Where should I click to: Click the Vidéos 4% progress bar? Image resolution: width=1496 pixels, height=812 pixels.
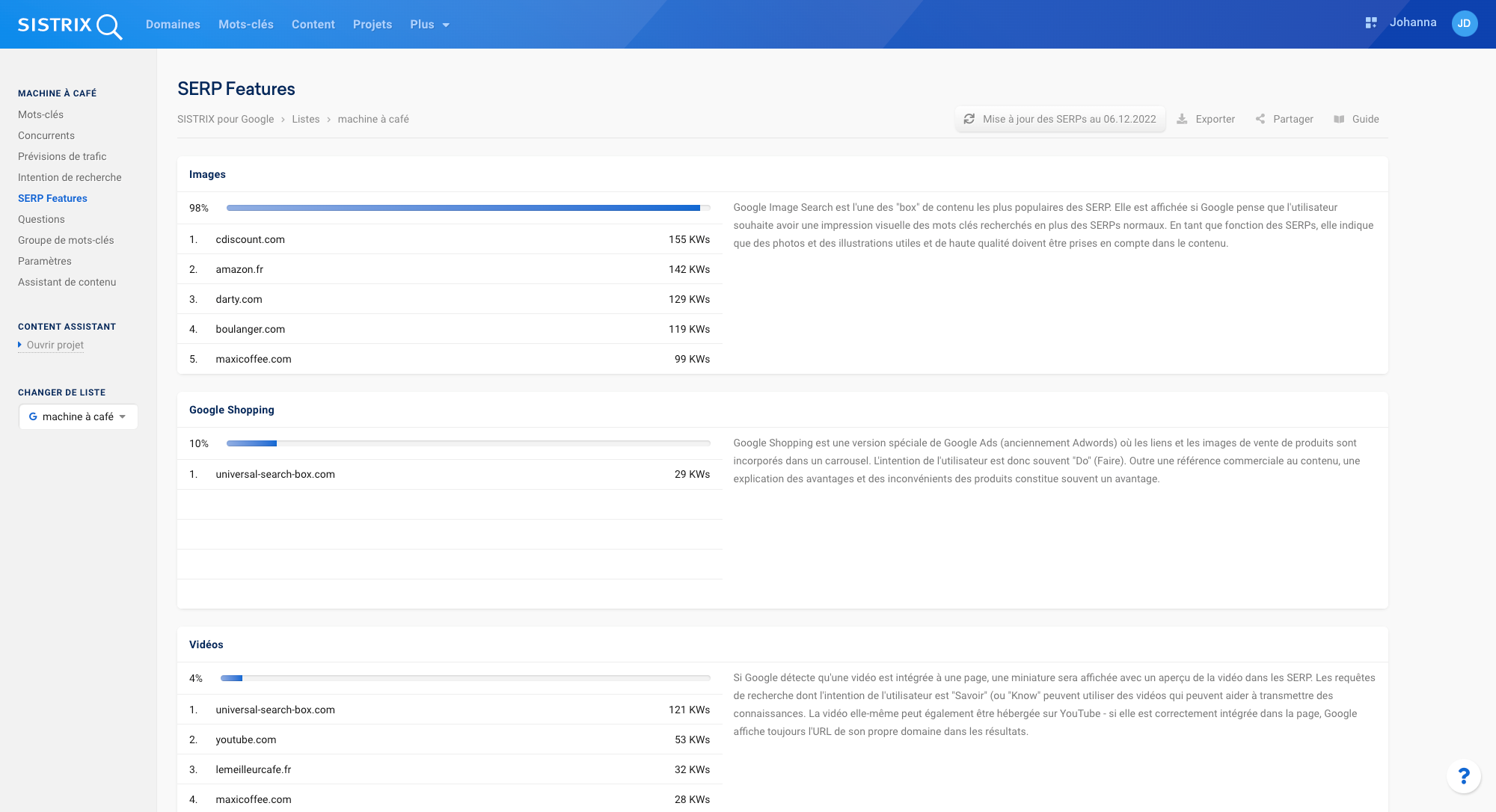[x=465, y=678]
